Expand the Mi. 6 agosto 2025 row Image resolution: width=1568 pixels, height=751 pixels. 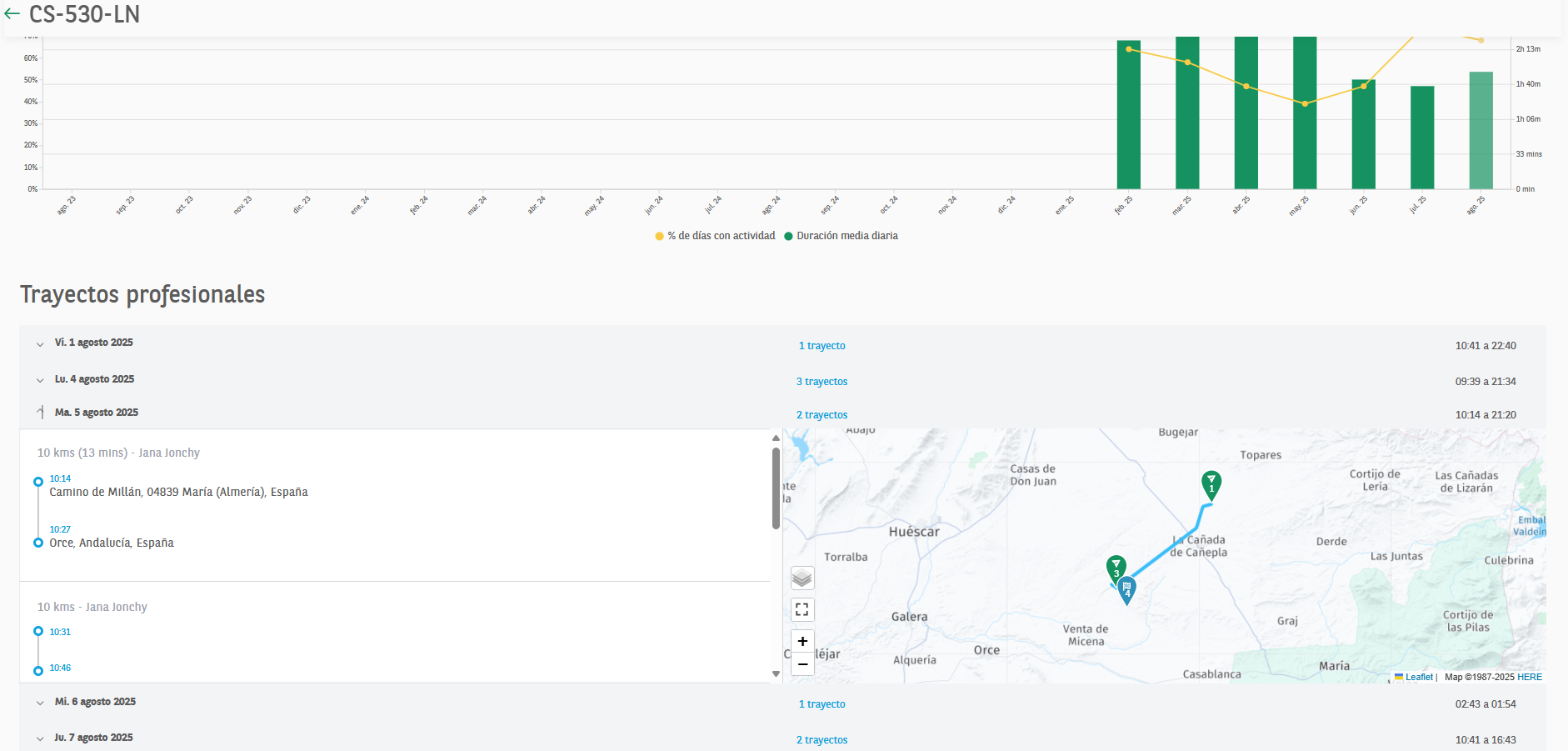pos(40,703)
